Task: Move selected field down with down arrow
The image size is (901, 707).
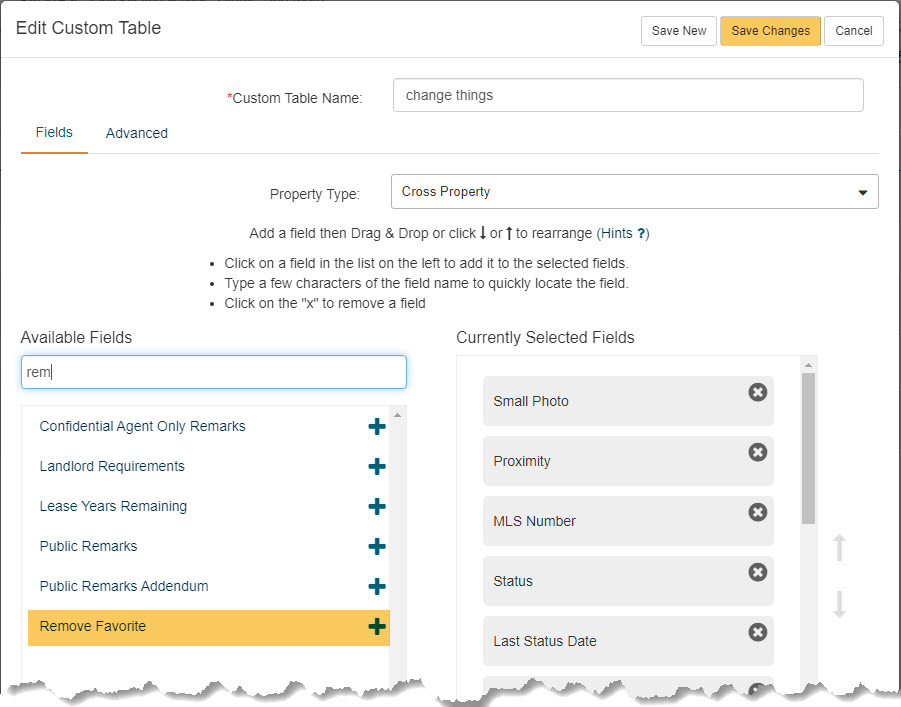Action: pos(839,604)
